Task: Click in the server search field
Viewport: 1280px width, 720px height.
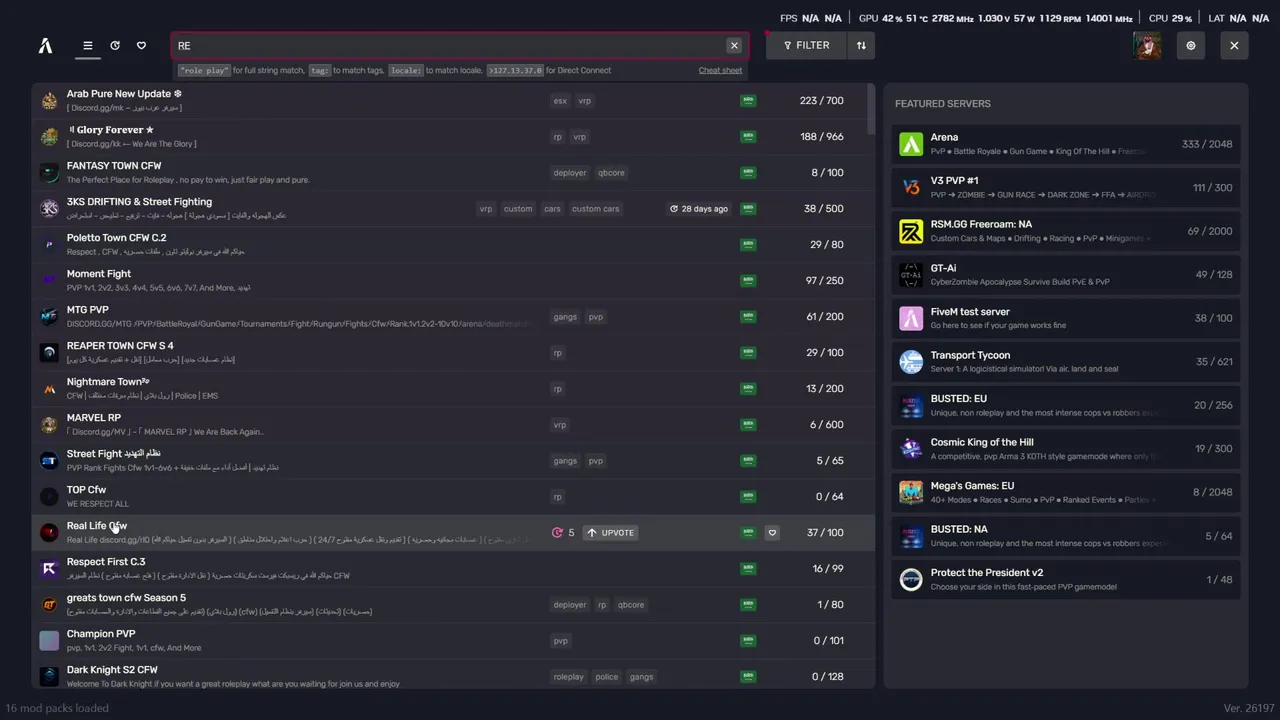Action: [450, 45]
